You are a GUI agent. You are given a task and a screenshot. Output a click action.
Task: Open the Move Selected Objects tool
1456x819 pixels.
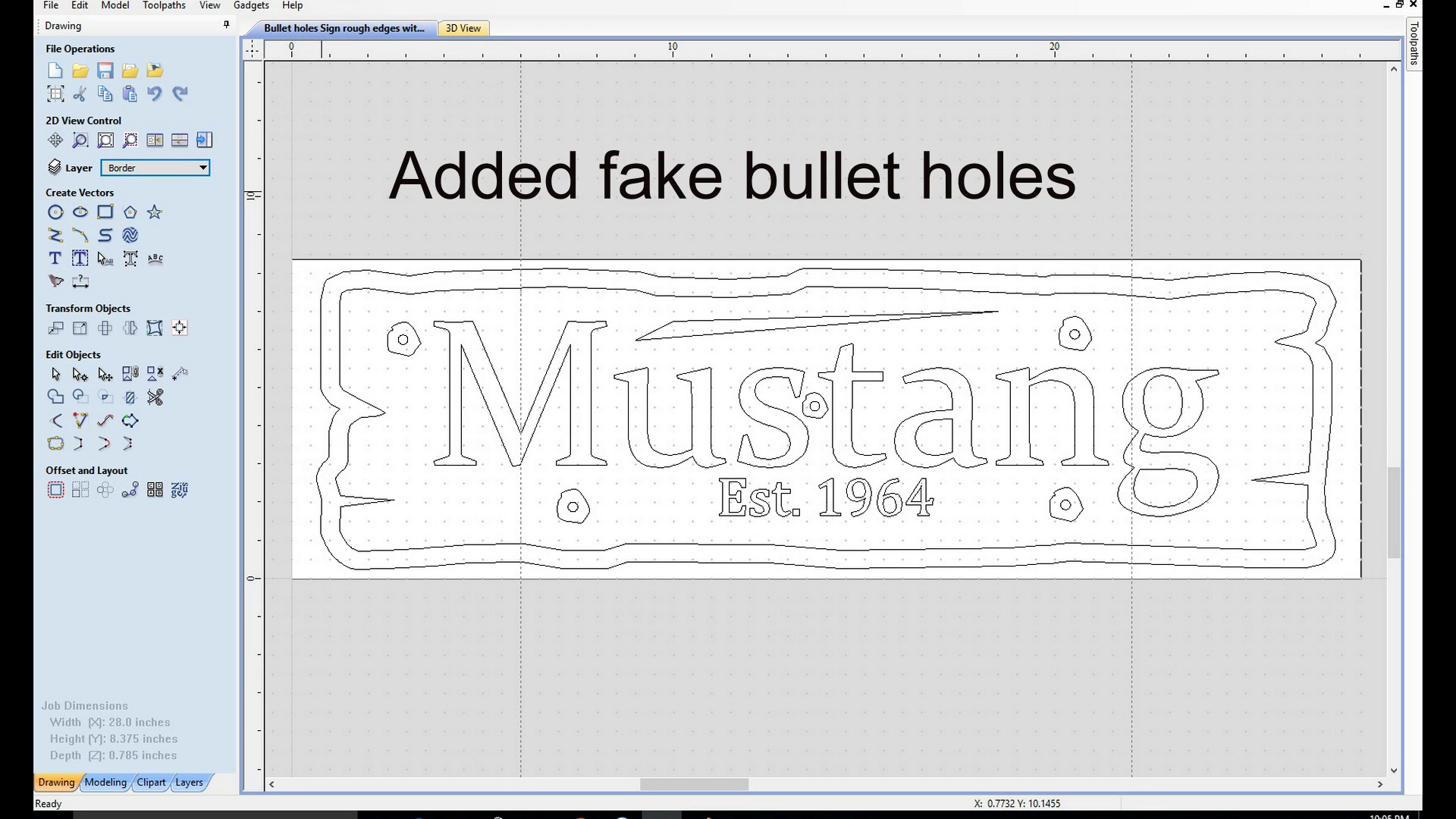(x=55, y=328)
